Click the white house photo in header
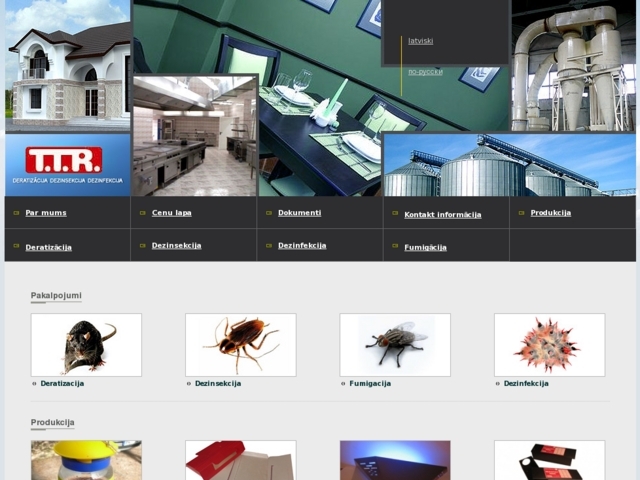Viewport: 640px width, 480px height. pos(68,66)
